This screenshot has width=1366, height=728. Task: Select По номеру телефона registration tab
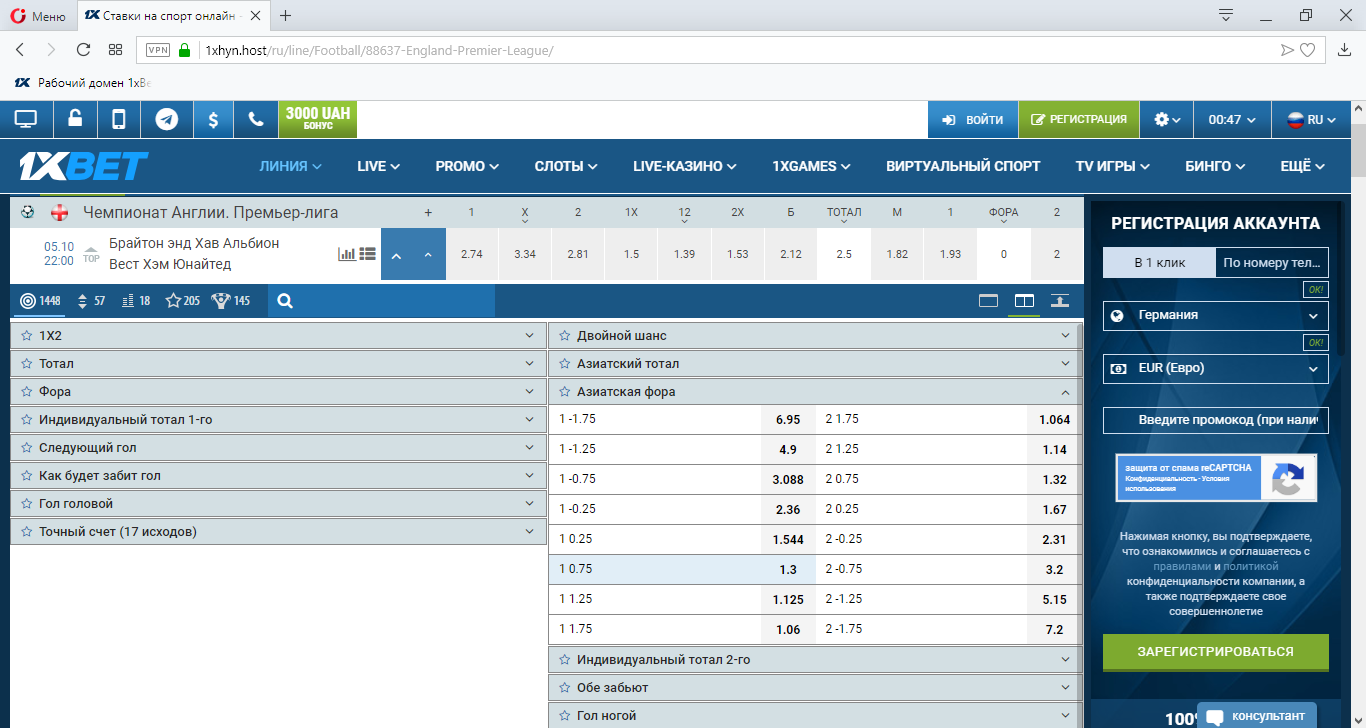1272,263
